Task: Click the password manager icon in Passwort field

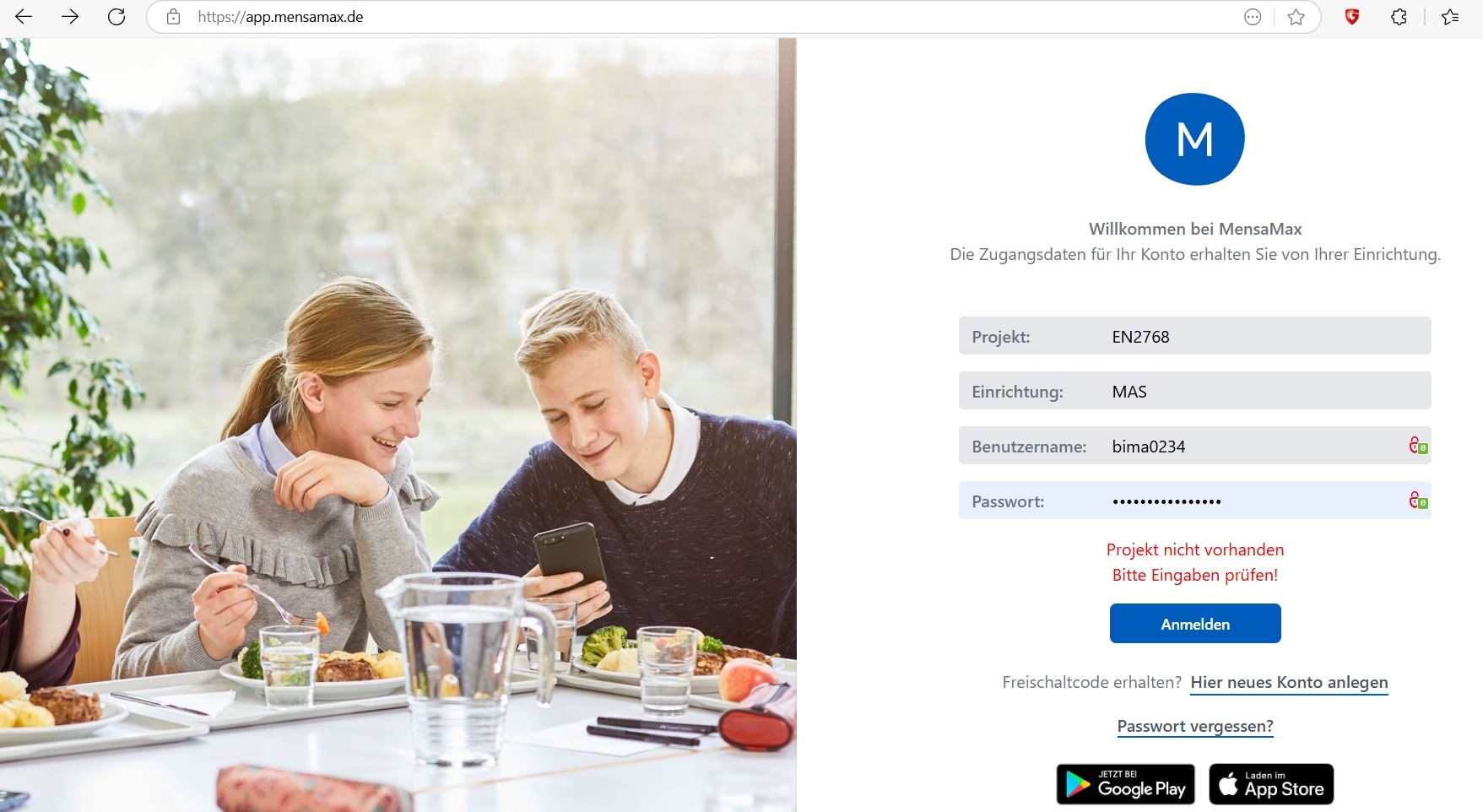Action: point(1418,501)
